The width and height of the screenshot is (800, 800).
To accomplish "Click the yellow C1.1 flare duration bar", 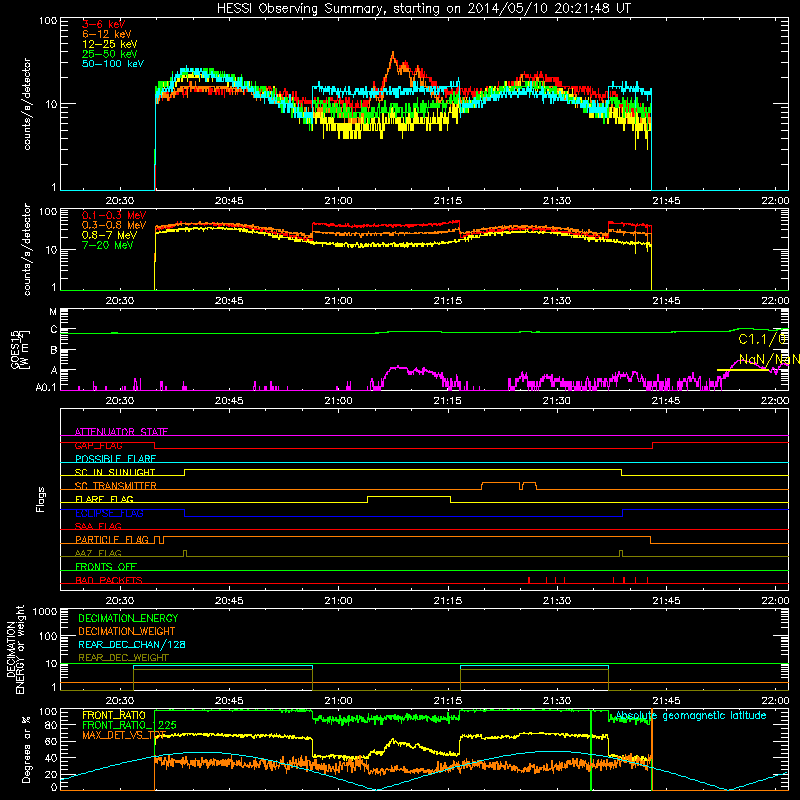I will click(x=742, y=370).
